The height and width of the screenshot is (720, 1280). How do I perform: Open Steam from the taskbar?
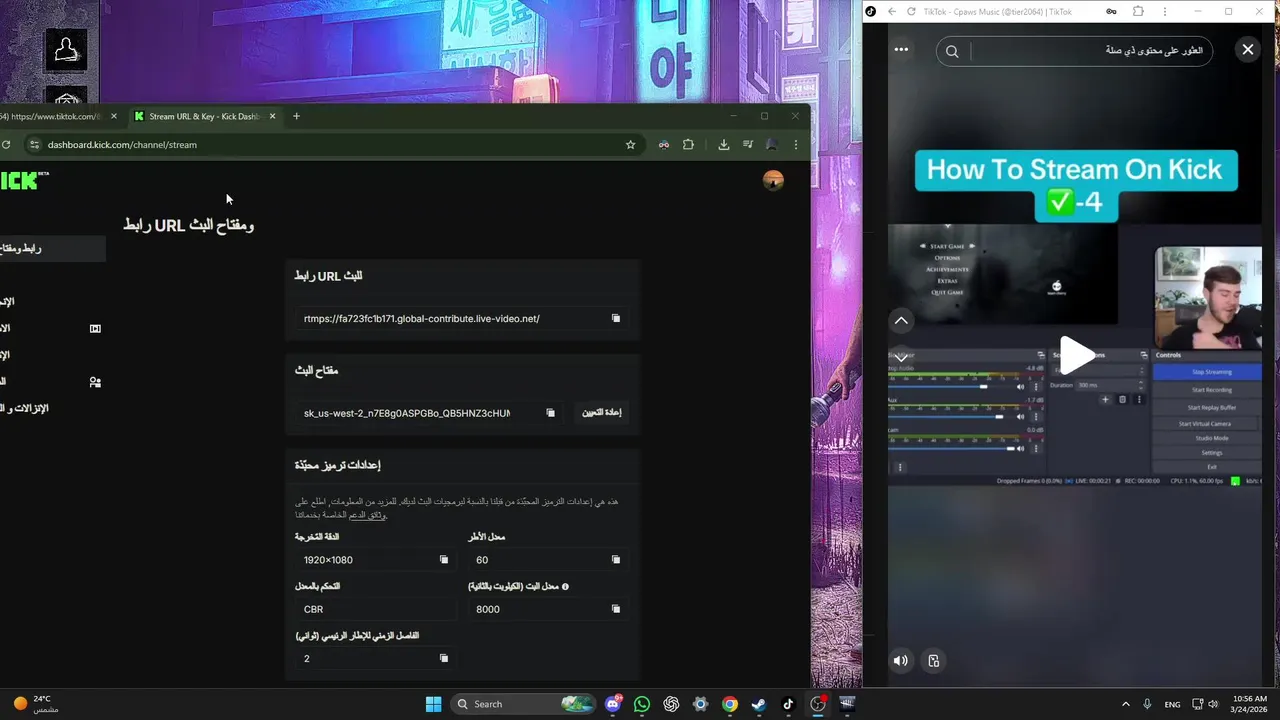pyautogui.click(x=759, y=704)
